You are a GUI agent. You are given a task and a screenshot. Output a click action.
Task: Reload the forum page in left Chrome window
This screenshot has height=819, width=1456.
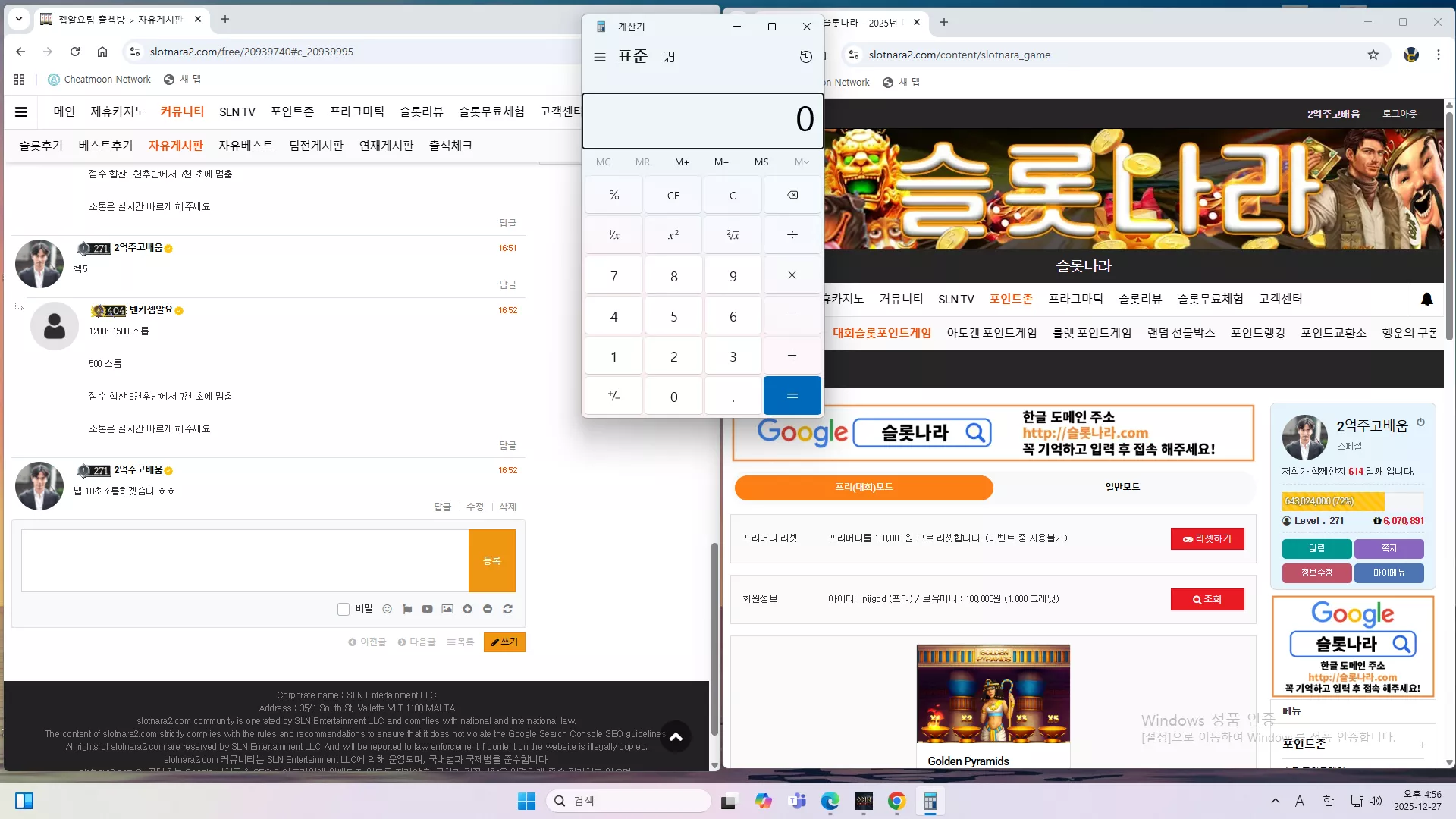point(75,52)
